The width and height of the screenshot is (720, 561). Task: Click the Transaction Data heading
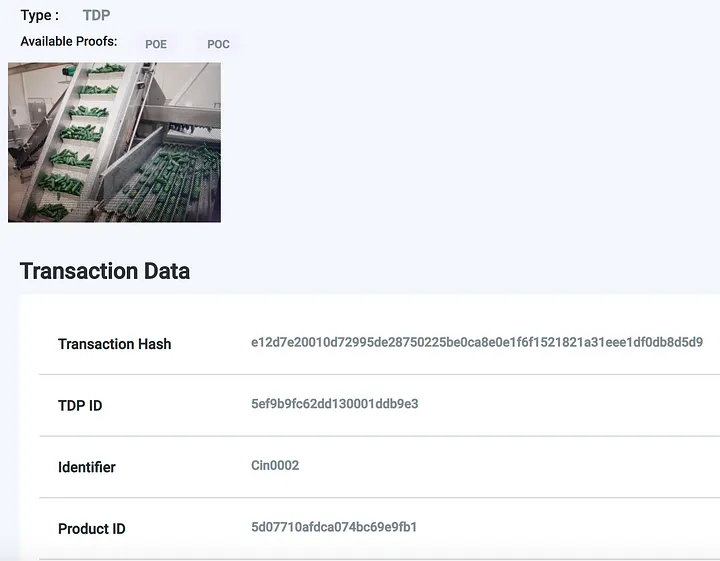point(105,270)
